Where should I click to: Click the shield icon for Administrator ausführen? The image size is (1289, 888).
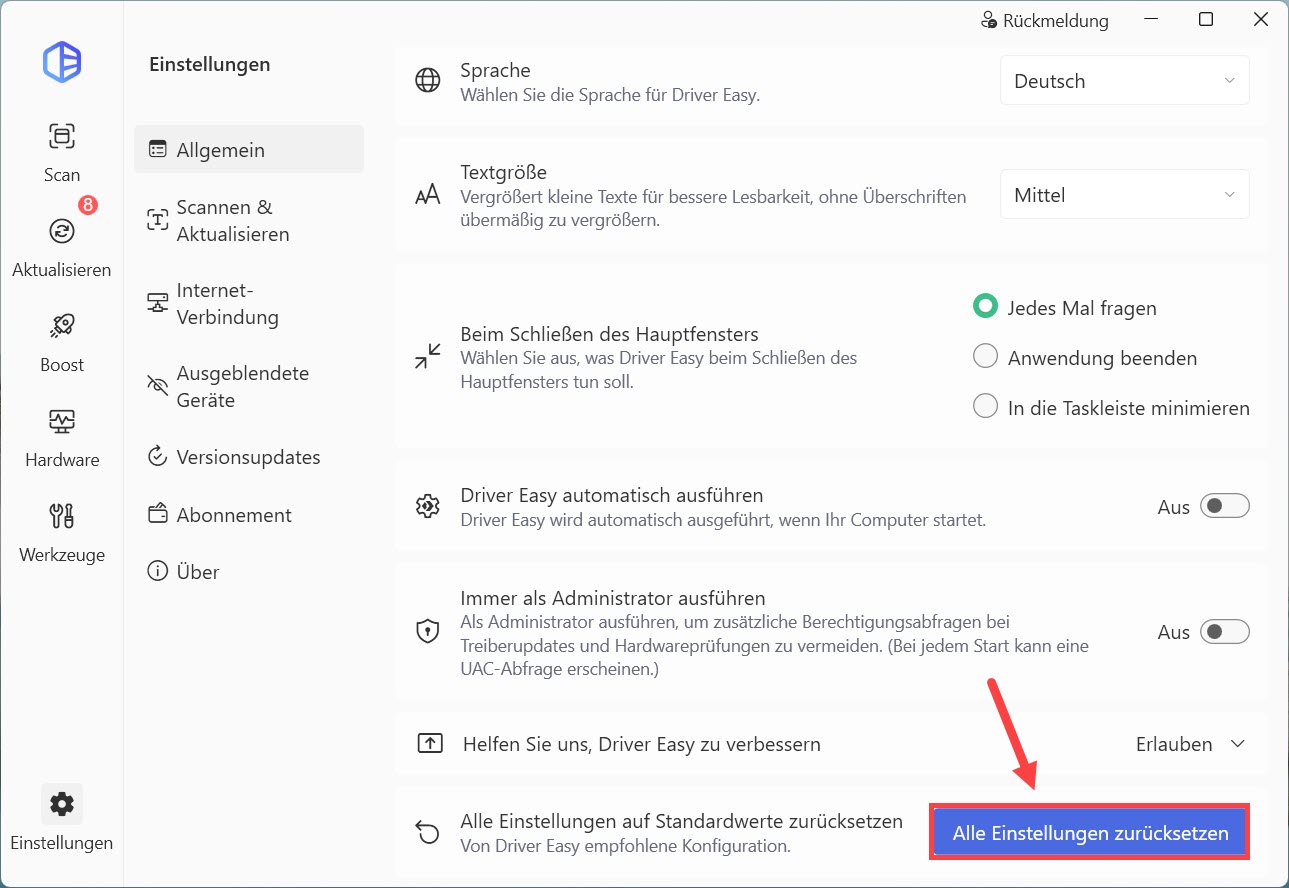(428, 632)
